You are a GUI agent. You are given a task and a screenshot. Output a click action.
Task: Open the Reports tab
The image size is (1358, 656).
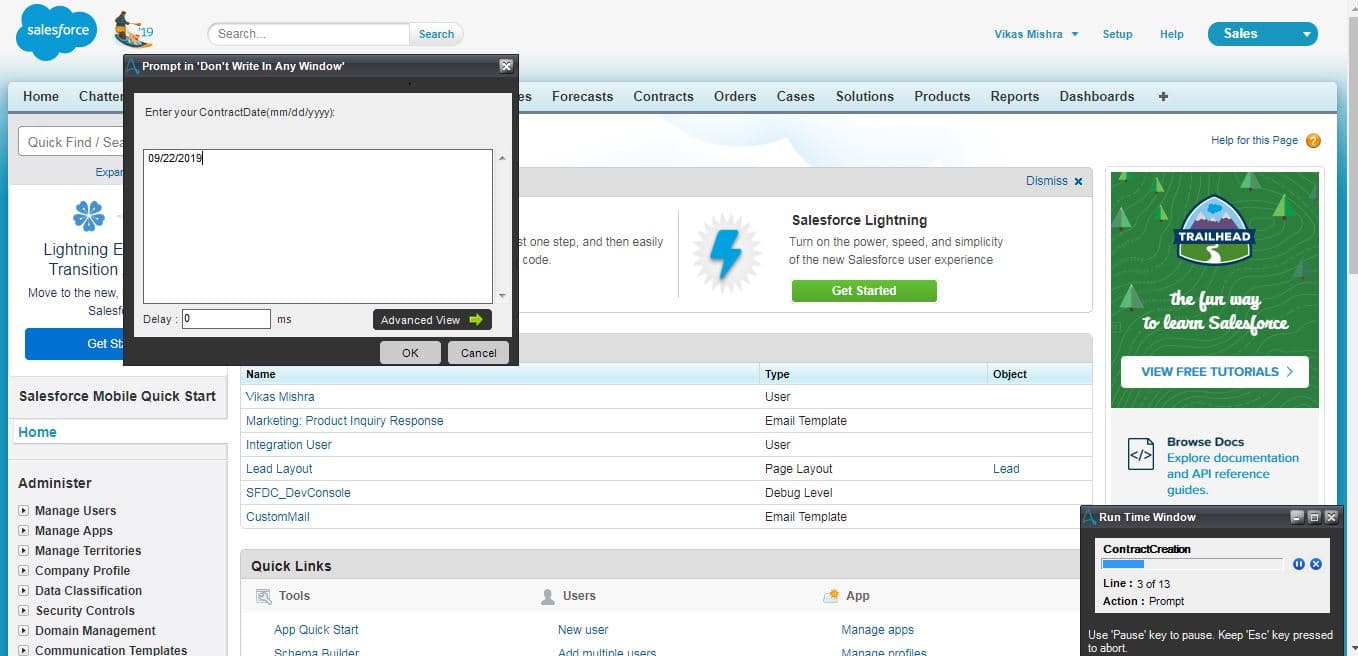click(x=1015, y=97)
